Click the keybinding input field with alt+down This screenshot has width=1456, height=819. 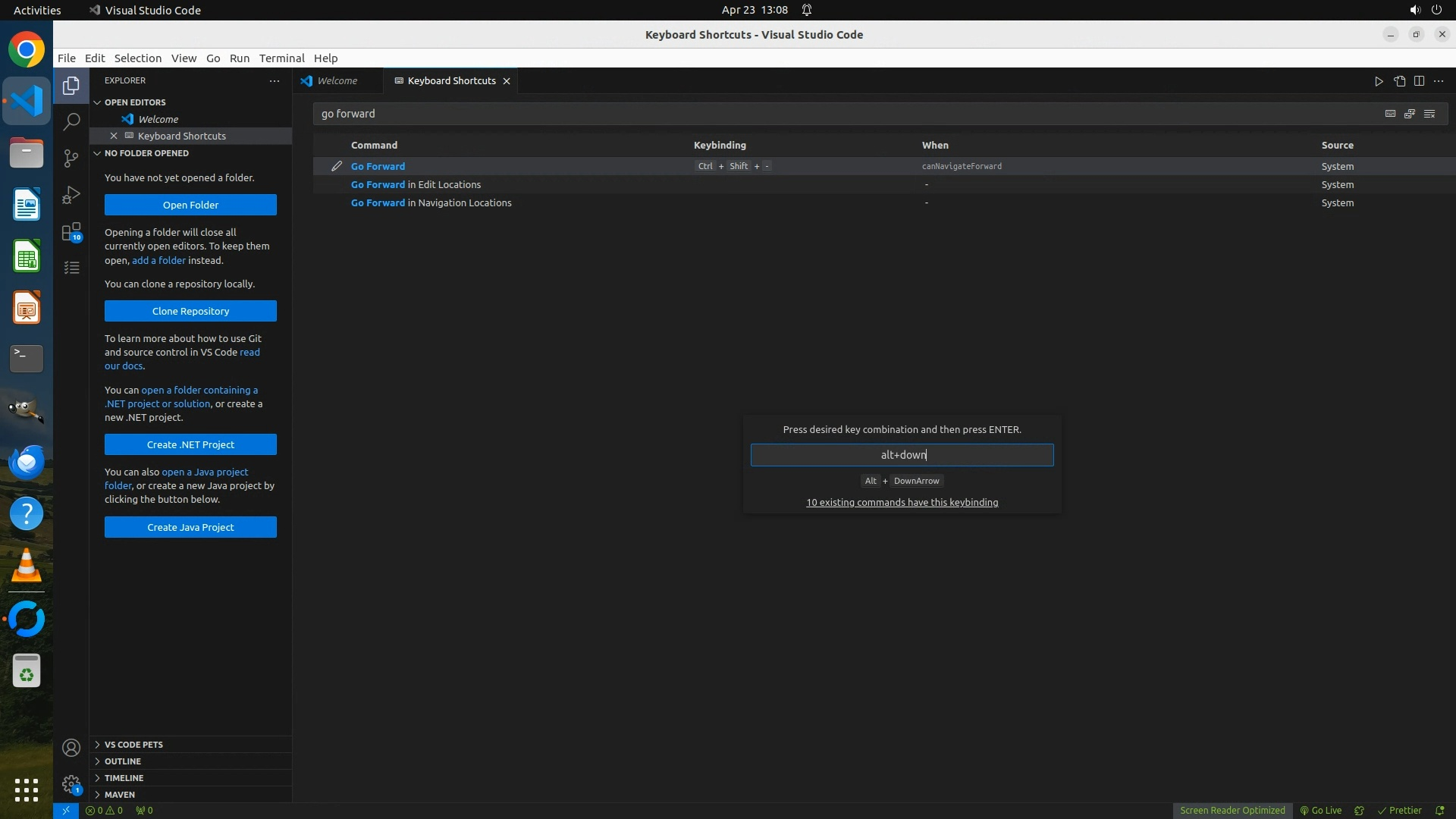point(902,455)
